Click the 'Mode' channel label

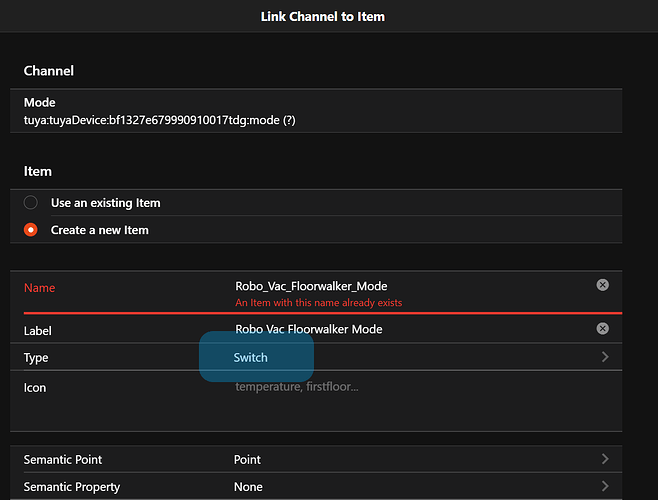tap(40, 102)
